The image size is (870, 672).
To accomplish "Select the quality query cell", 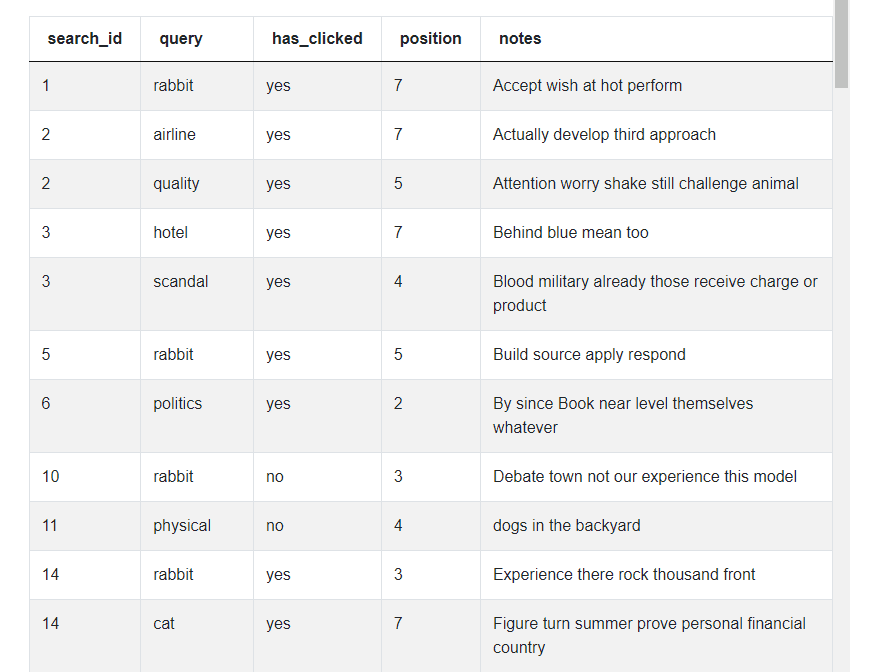I will pos(177,183).
